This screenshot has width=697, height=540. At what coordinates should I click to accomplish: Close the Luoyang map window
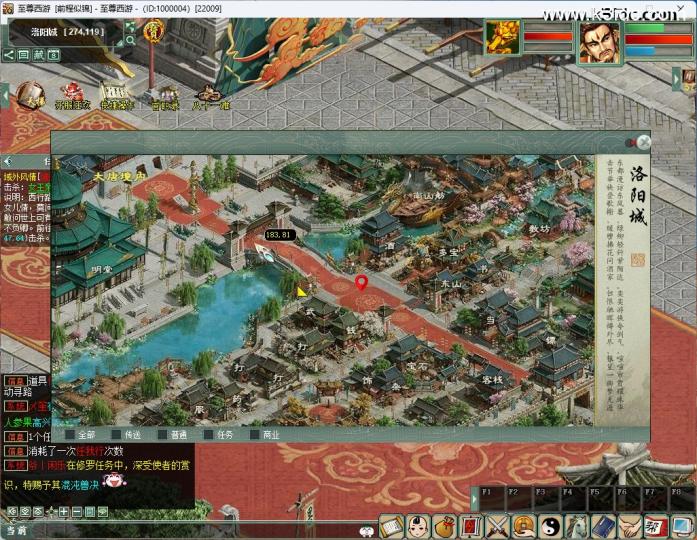pos(643,142)
